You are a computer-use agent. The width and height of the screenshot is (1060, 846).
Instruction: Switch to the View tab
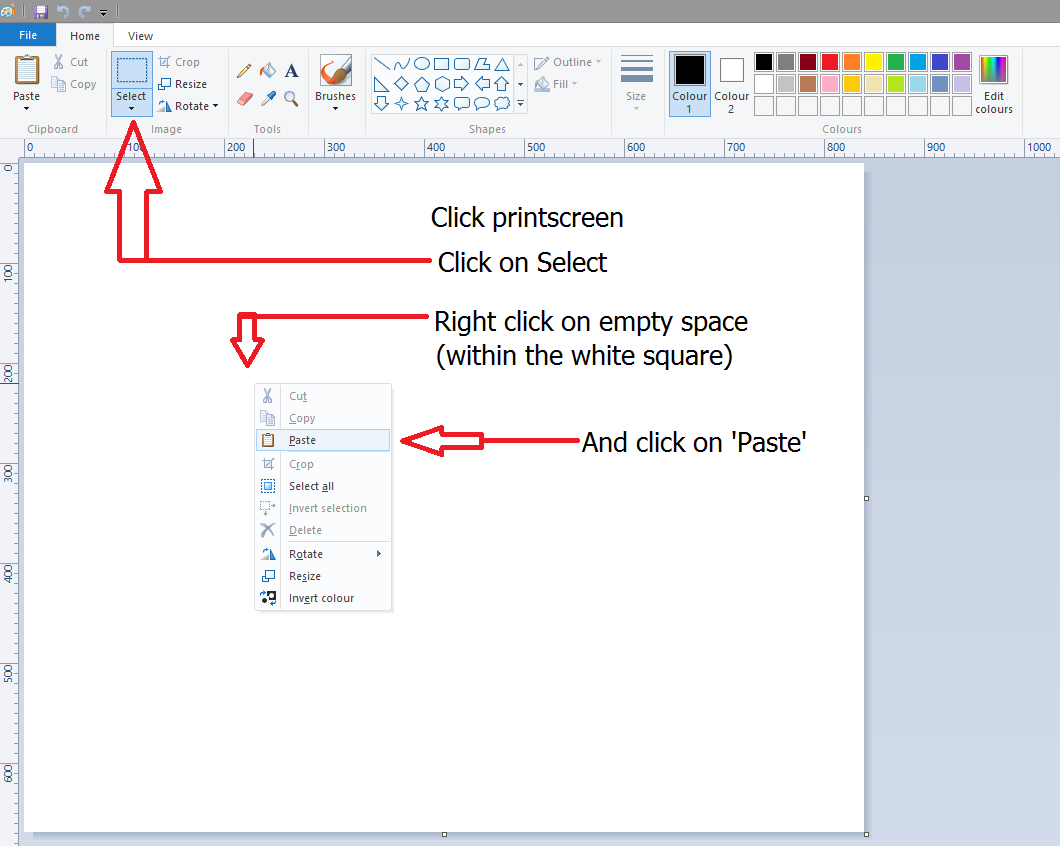tap(140, 36)
